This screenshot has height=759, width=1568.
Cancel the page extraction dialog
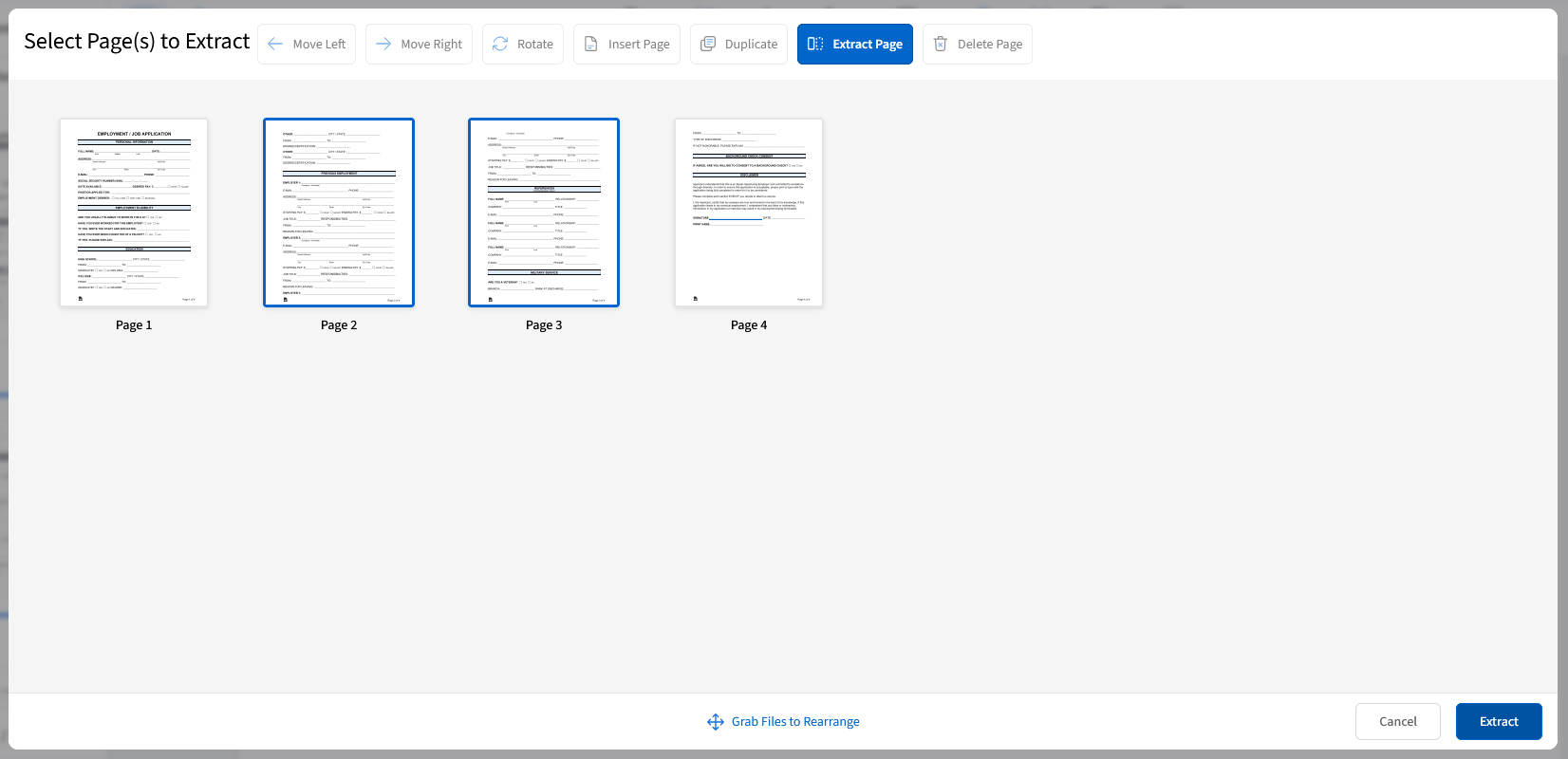(1397, 721)
